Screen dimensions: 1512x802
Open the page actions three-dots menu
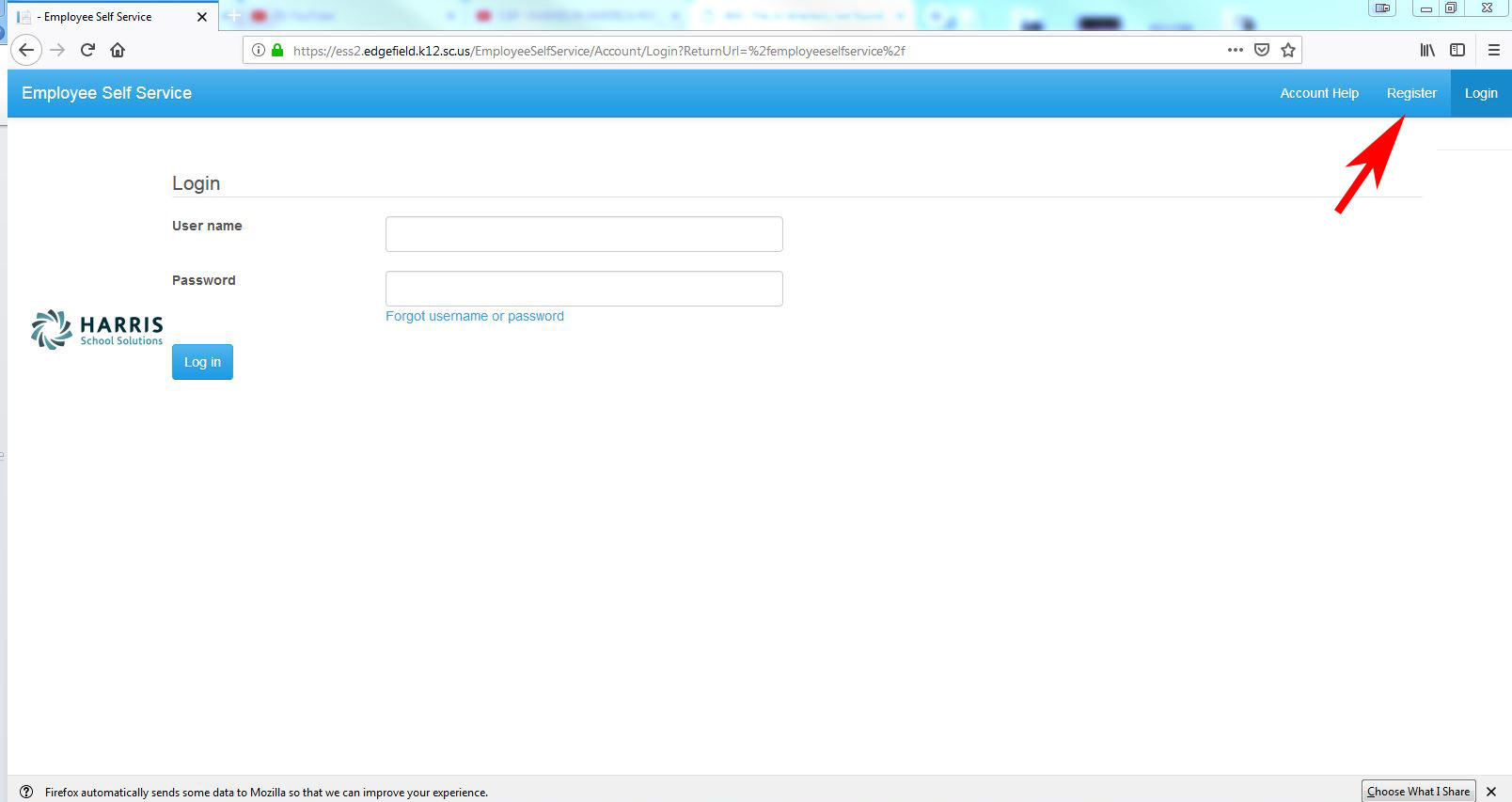click(1236, 50)
